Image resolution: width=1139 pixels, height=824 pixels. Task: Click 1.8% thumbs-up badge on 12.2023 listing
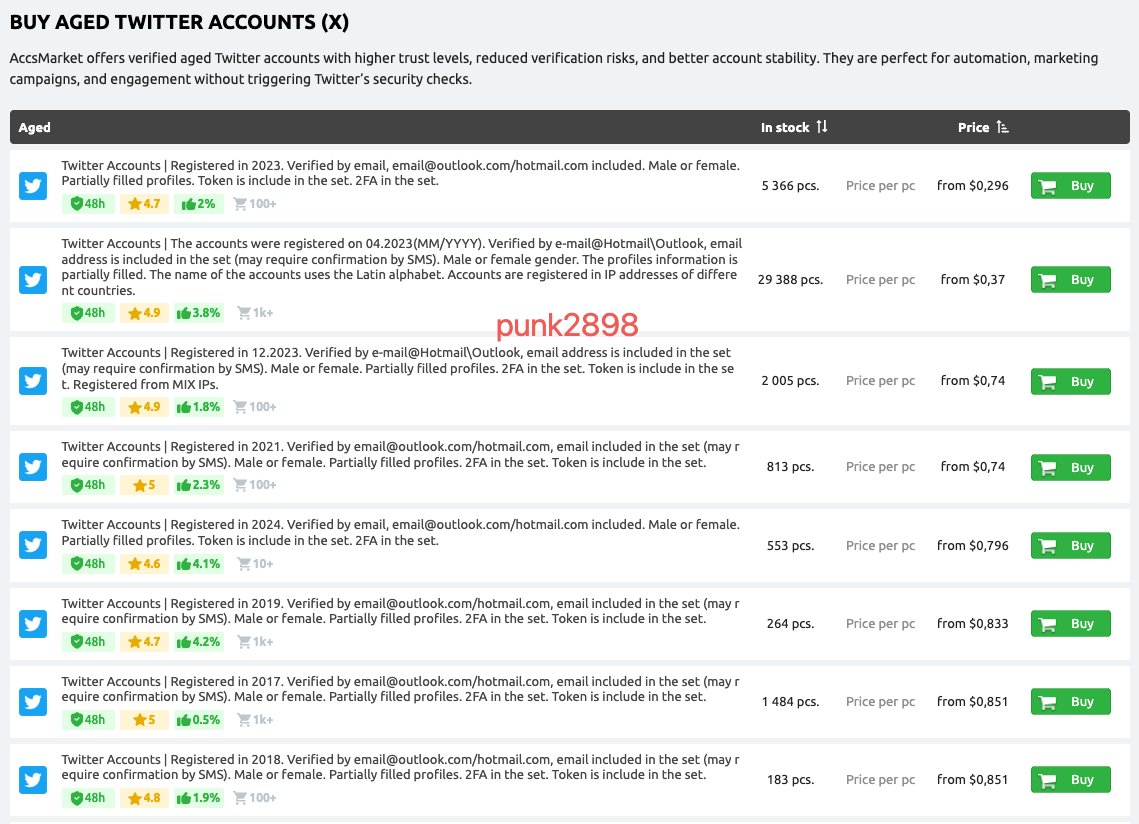click(198, 407)
